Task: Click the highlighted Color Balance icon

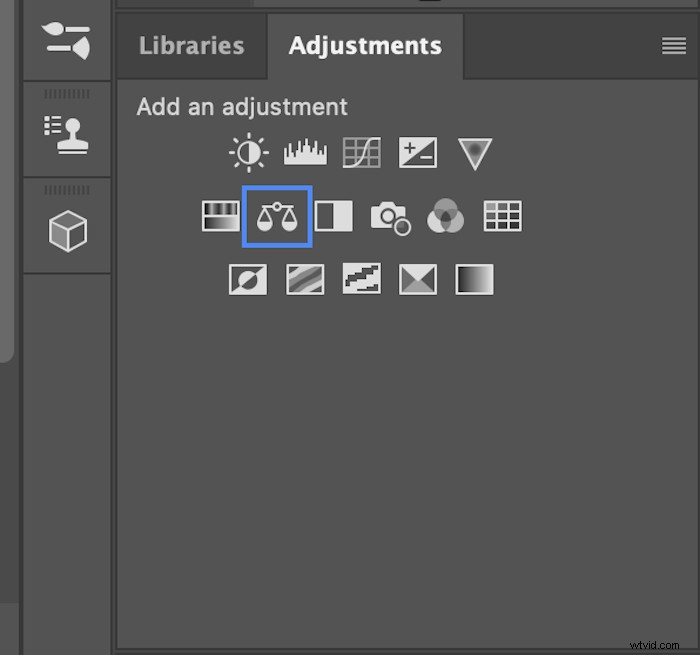Action: pos(277,216)
